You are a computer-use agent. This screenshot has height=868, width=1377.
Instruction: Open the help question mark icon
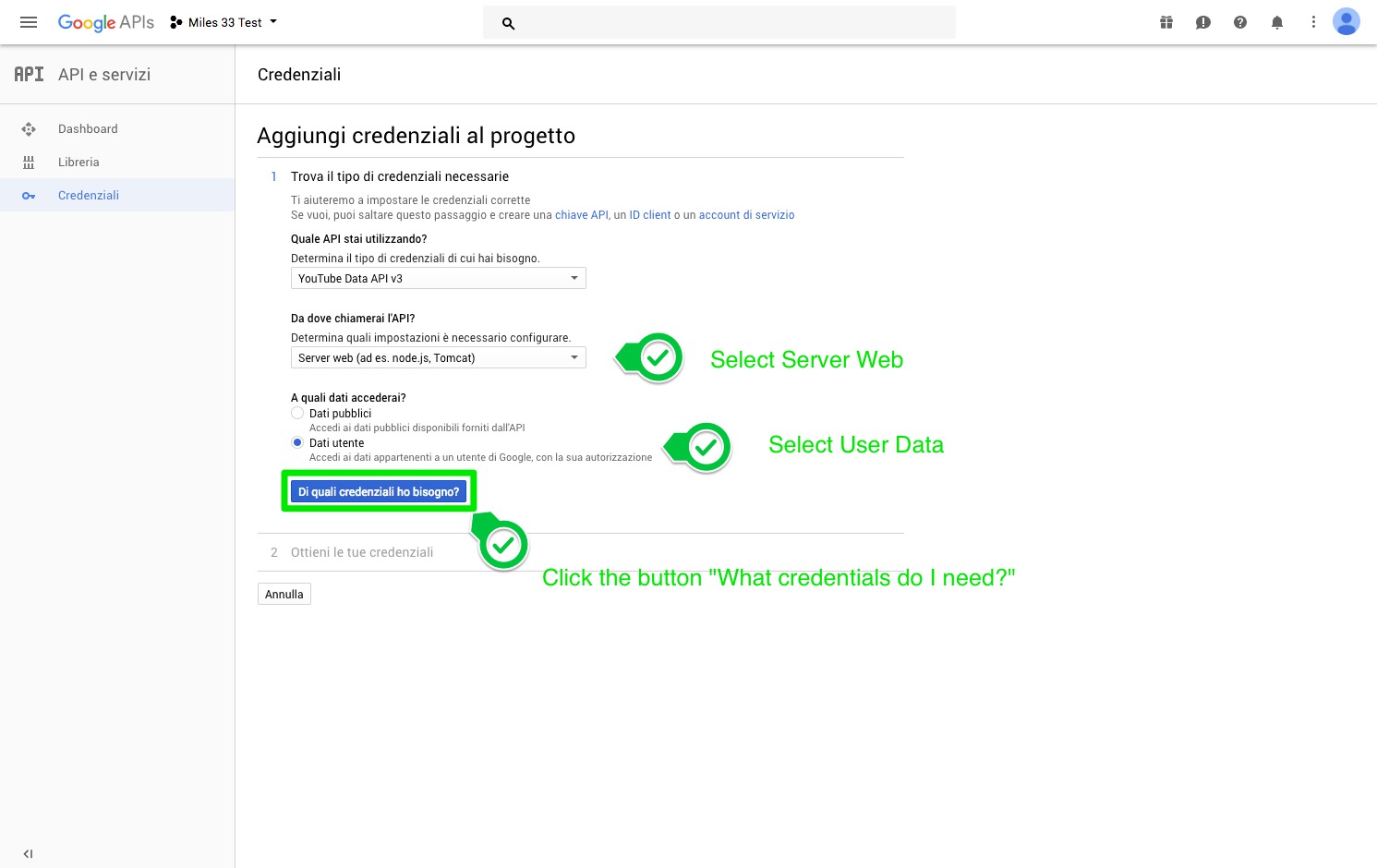[1240, 22]
